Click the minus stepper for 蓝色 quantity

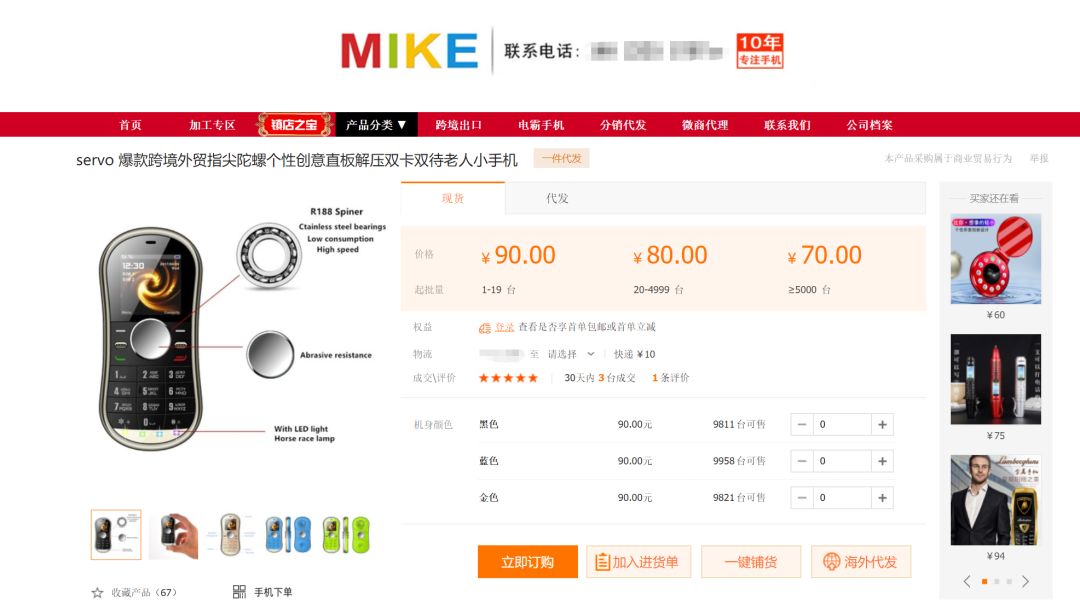coord(802,461)
